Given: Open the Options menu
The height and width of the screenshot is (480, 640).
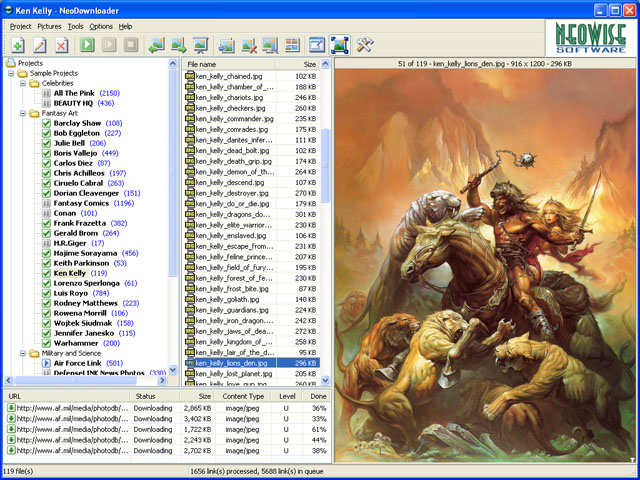Looking at the screenshot, I should point(101,26).
